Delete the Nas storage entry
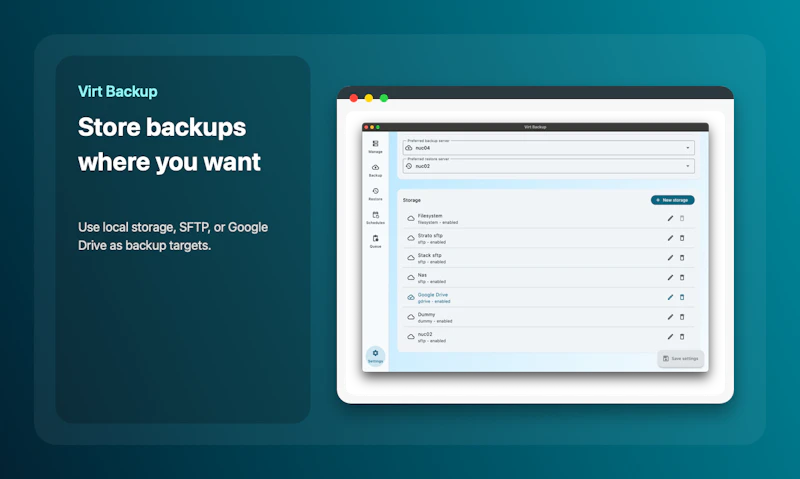This screenshot has width=800, height=479. pos(682,278)
